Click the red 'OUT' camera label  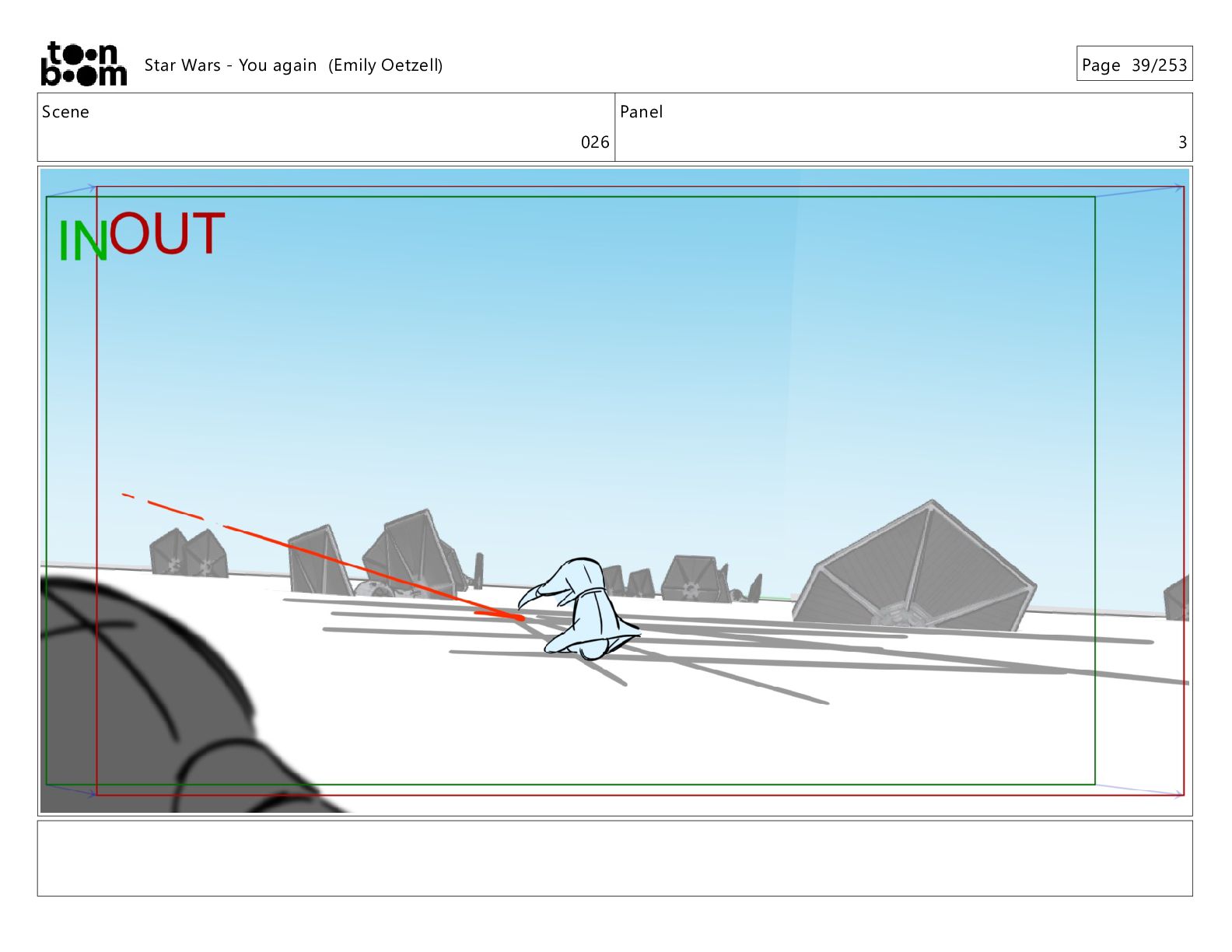(x=166, y=234)
